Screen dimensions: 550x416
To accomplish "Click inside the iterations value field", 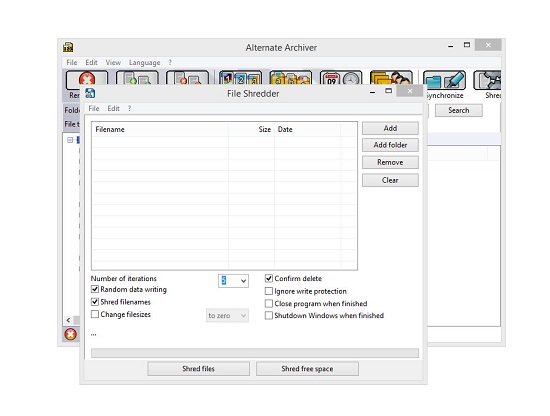I will [228, 281].
